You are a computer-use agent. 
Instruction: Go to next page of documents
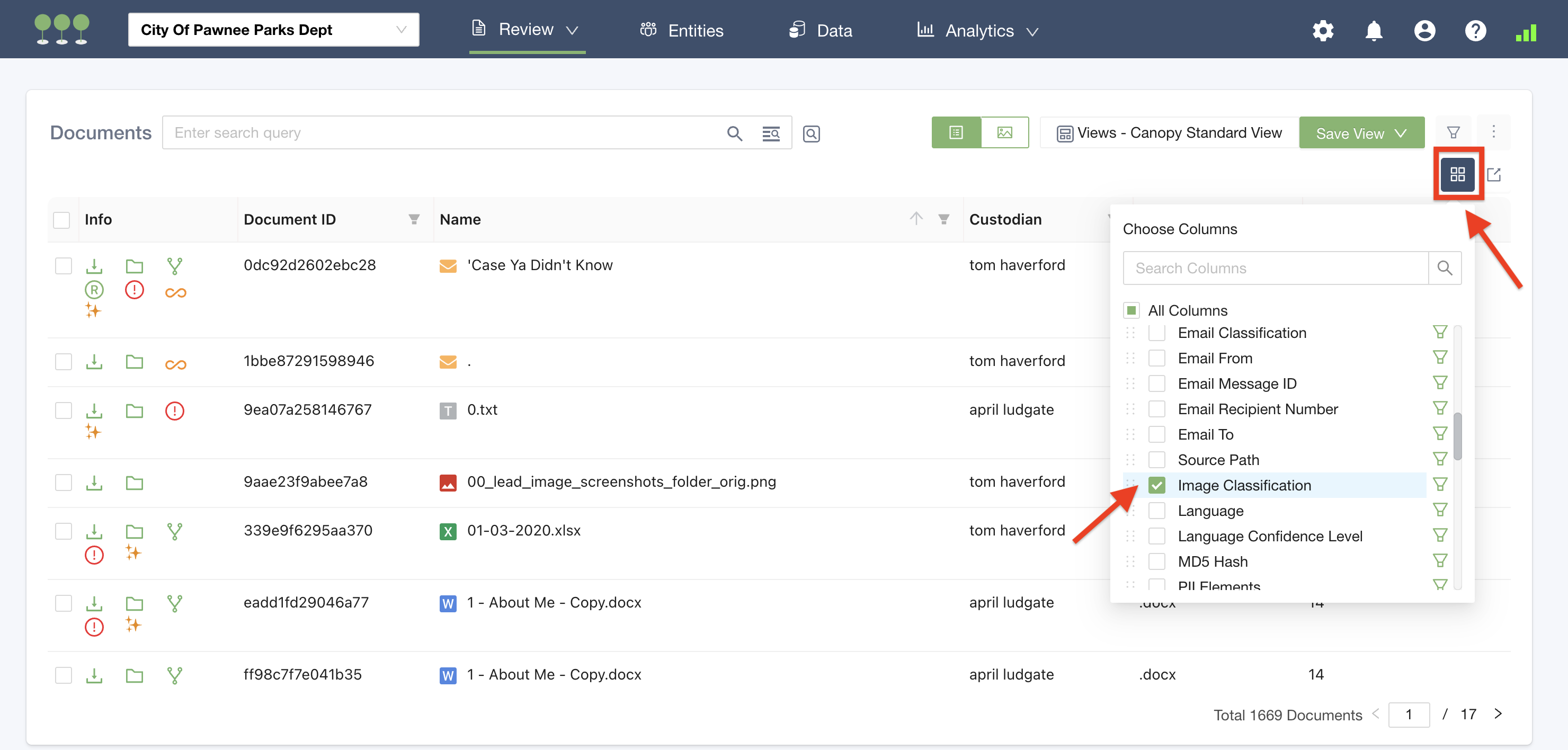coord(1498,713)
